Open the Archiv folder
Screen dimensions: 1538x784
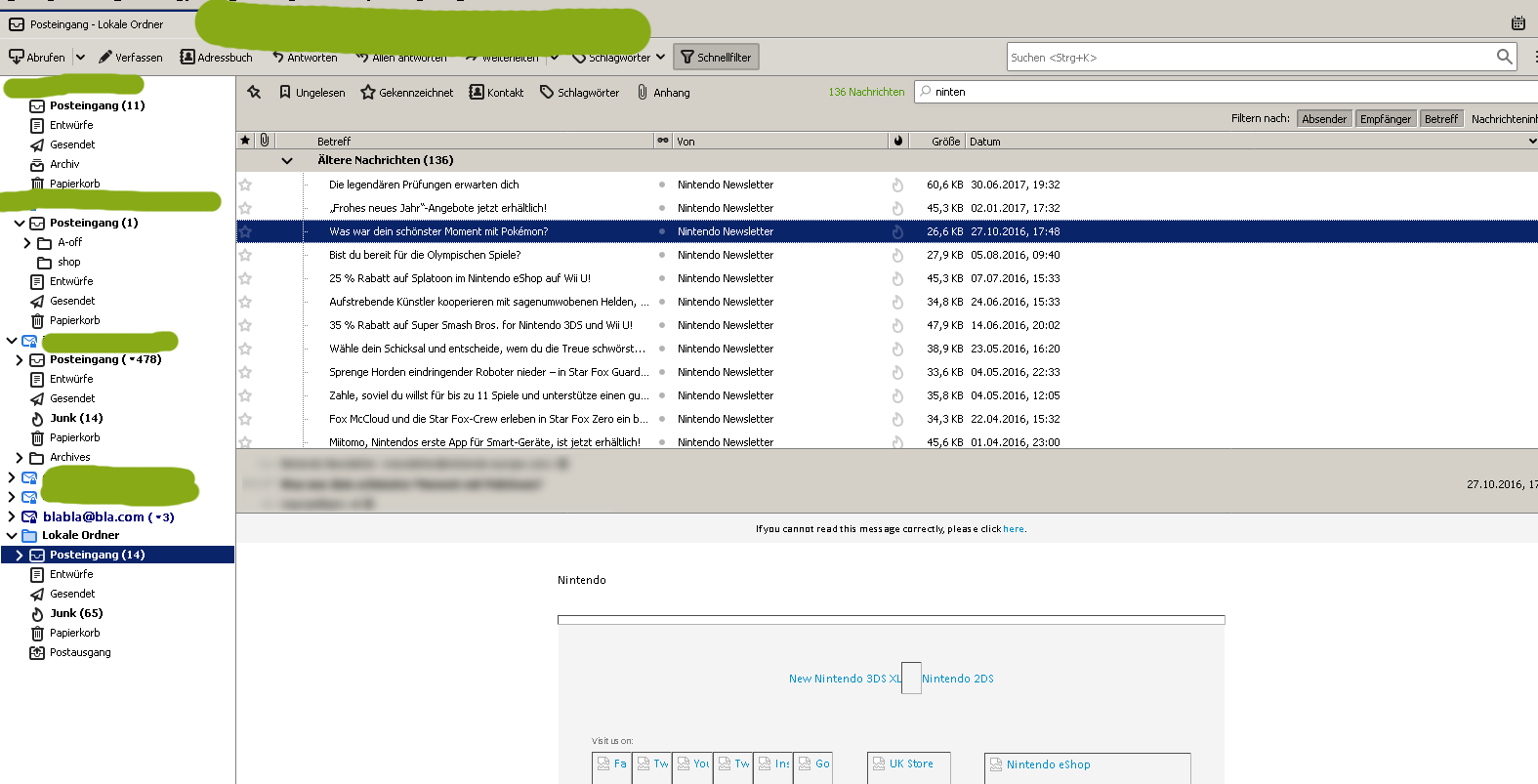[64, 164]
